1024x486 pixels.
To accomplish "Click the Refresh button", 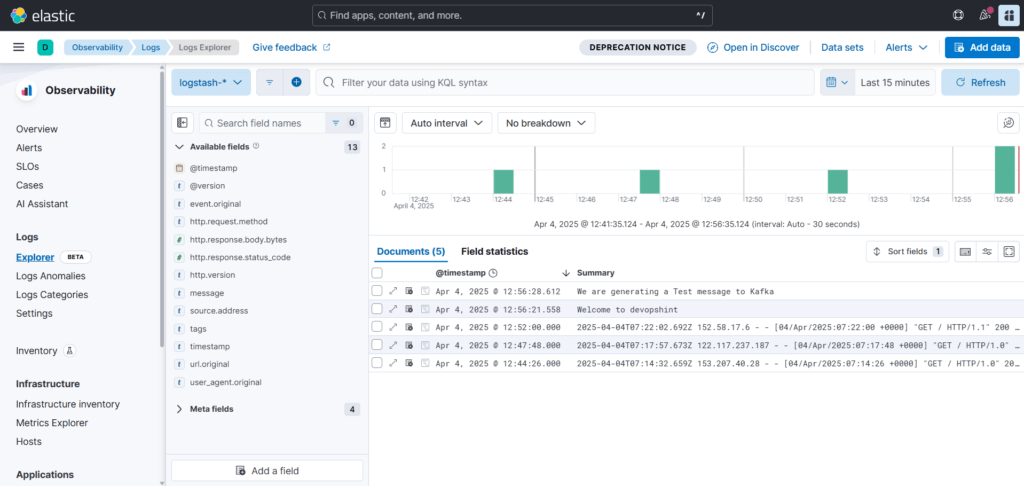I will coord(980,82).
